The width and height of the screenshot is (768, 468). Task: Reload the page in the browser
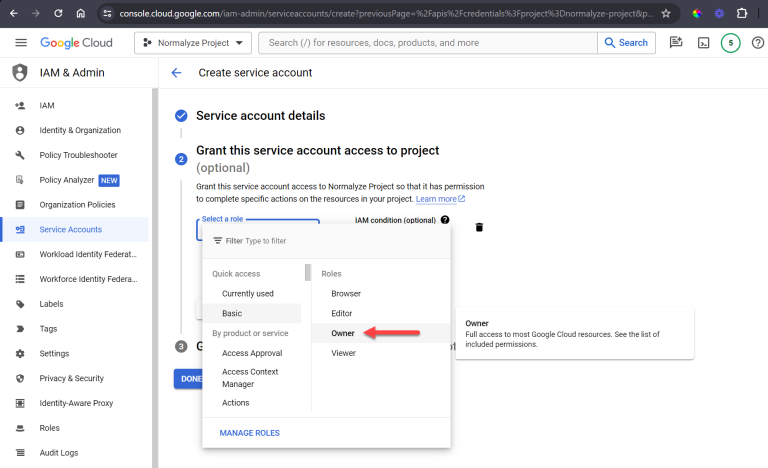[58, 14]
